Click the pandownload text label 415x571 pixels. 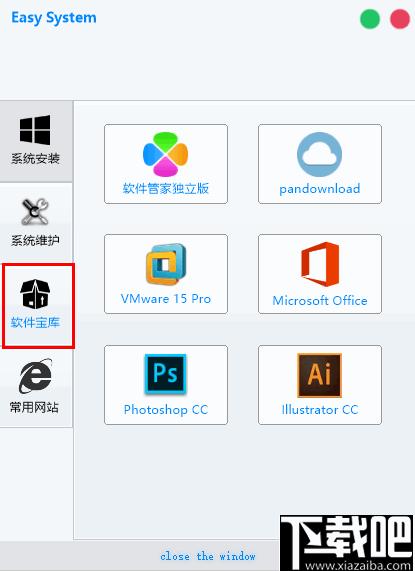(x=320, y=189)
